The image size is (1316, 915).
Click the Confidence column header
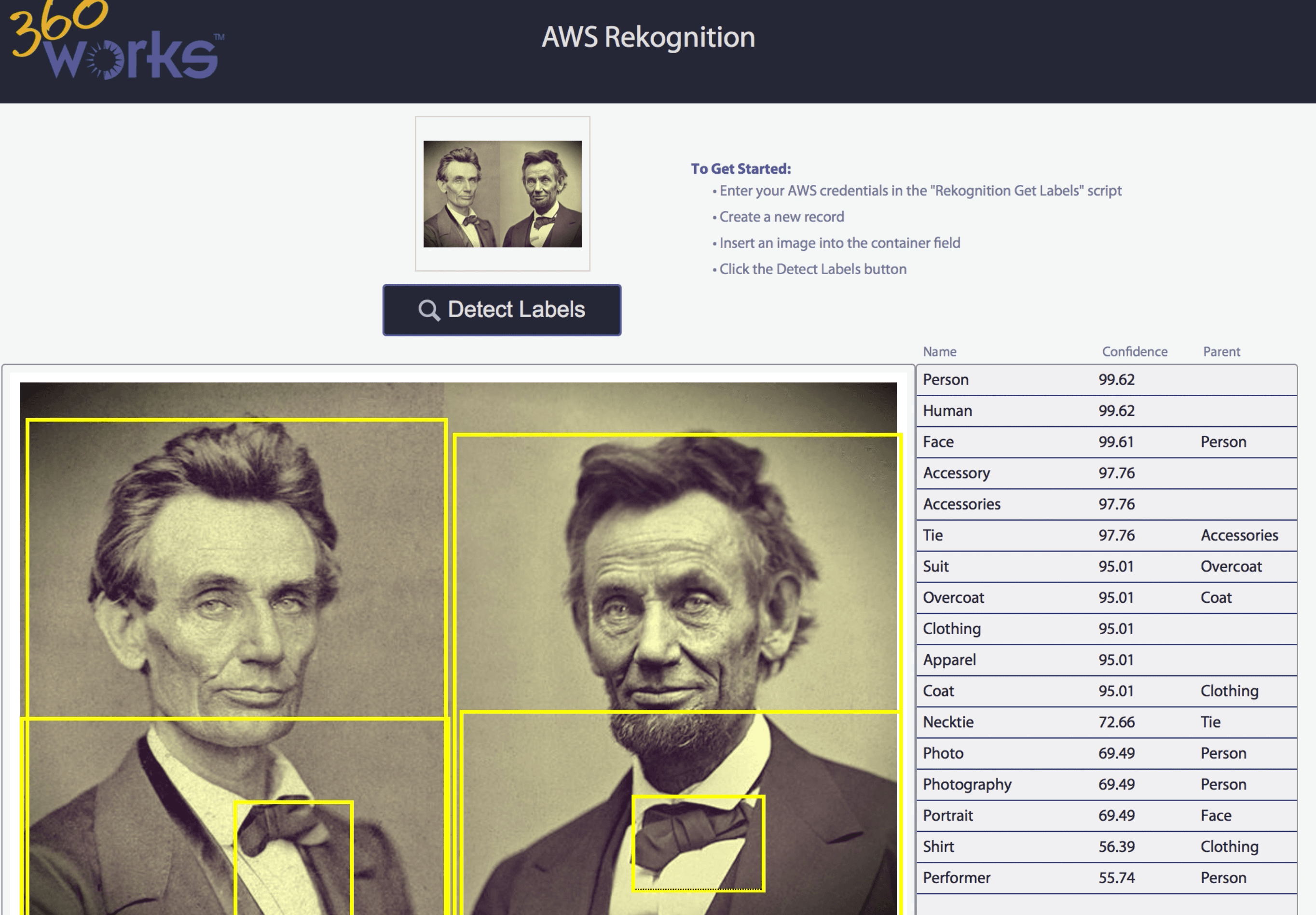click(x=1135, y=351)
